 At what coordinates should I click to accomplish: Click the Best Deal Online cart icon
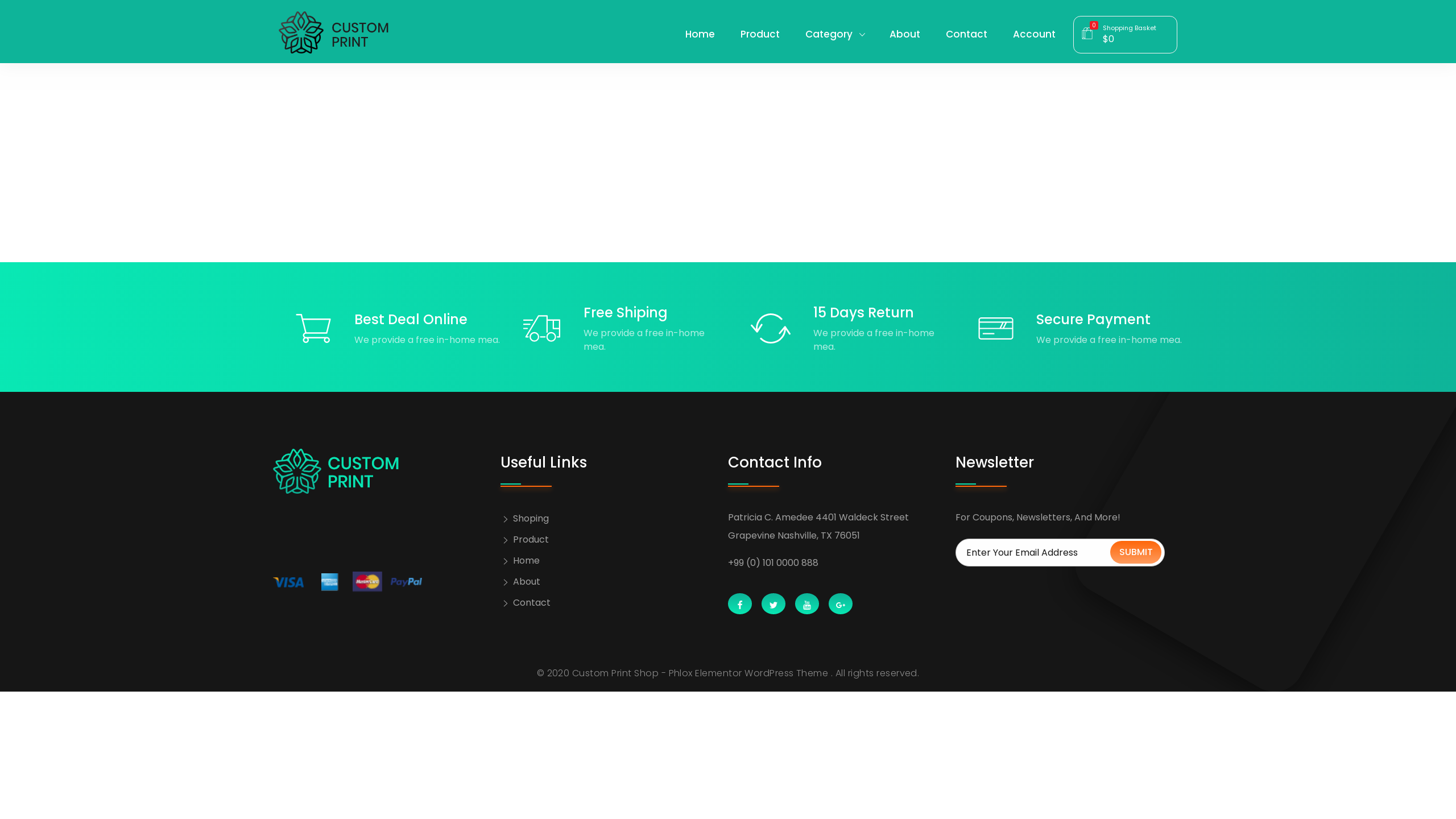313,328
